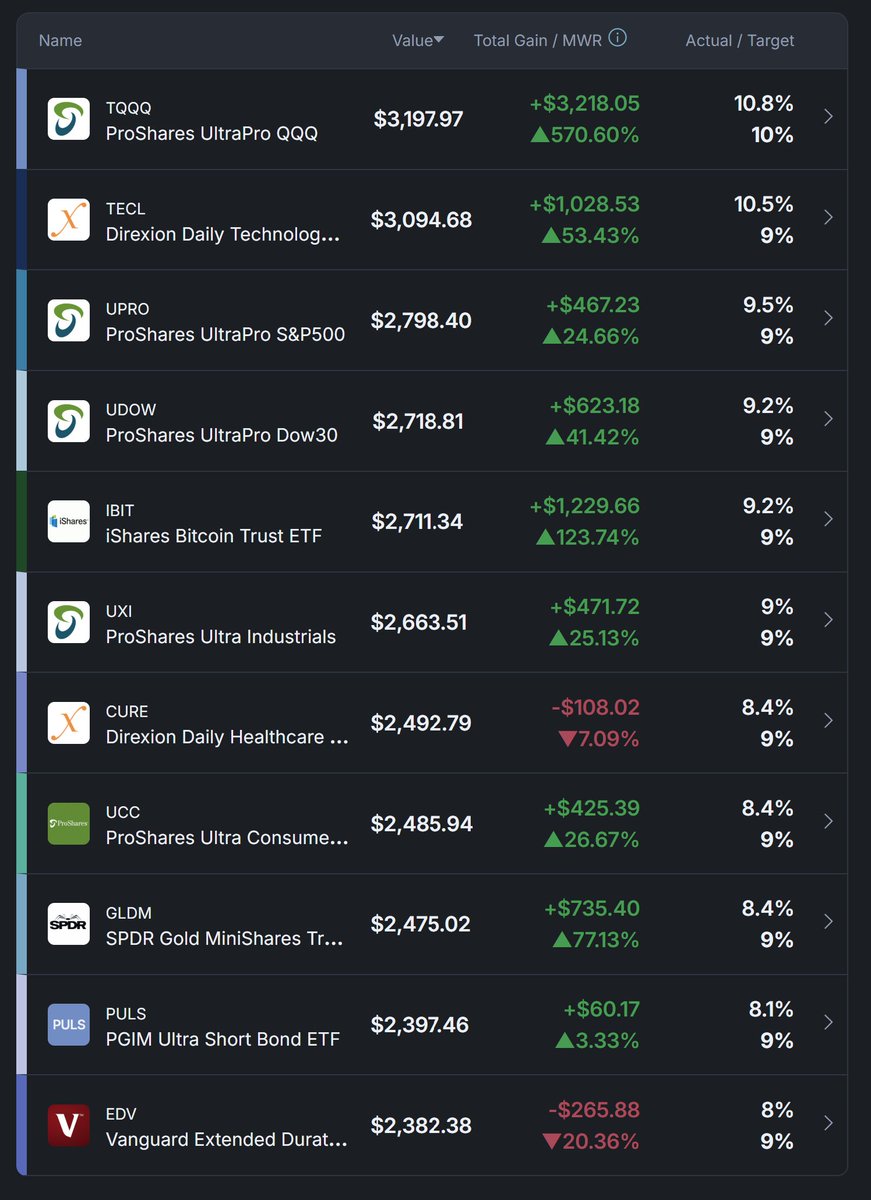Click the IBIT dark green color bar
Viewport: 871px width, 1200px height.
[x=21, y=522]
